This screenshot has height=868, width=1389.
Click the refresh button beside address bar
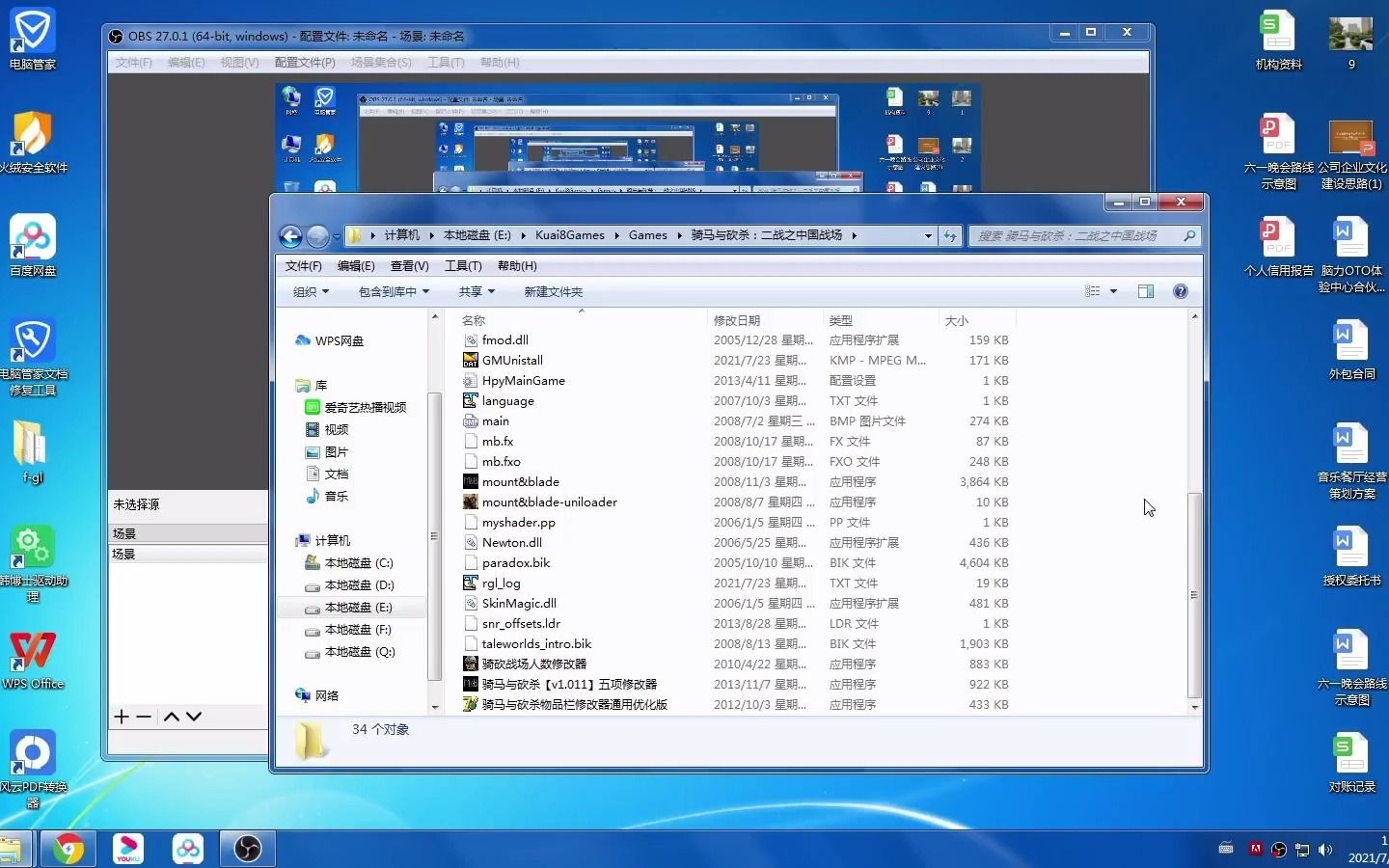click(x=950, y=235)
